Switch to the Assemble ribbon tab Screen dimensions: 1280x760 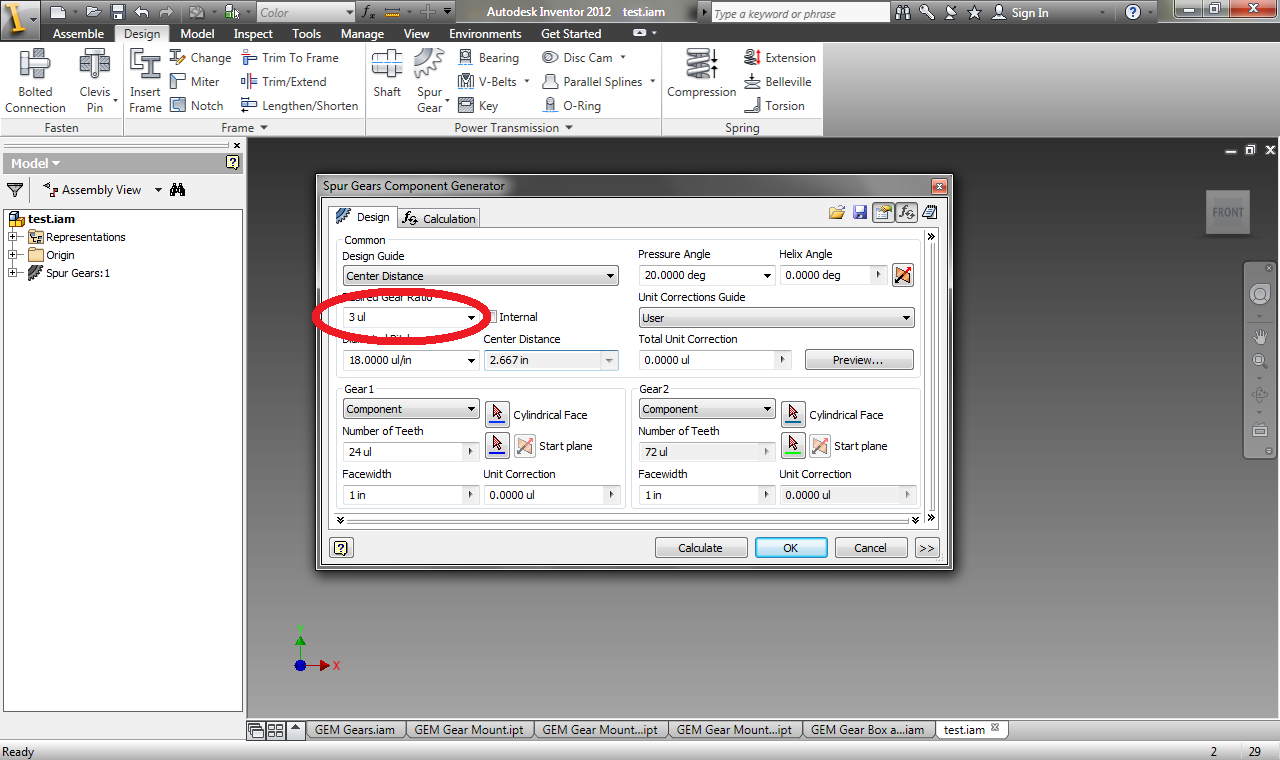click(78, 34)
